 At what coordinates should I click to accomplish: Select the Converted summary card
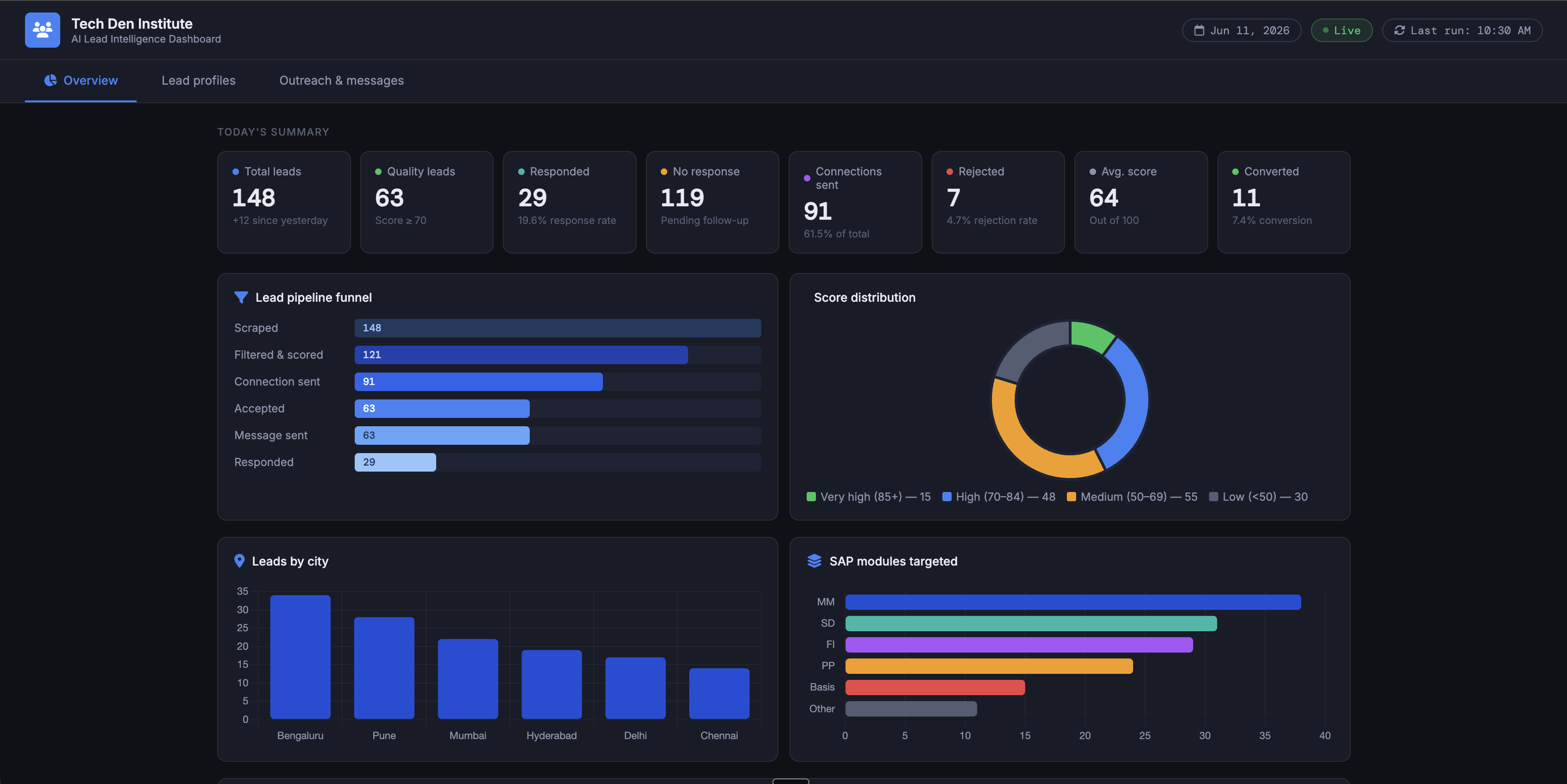point(1284,202)
